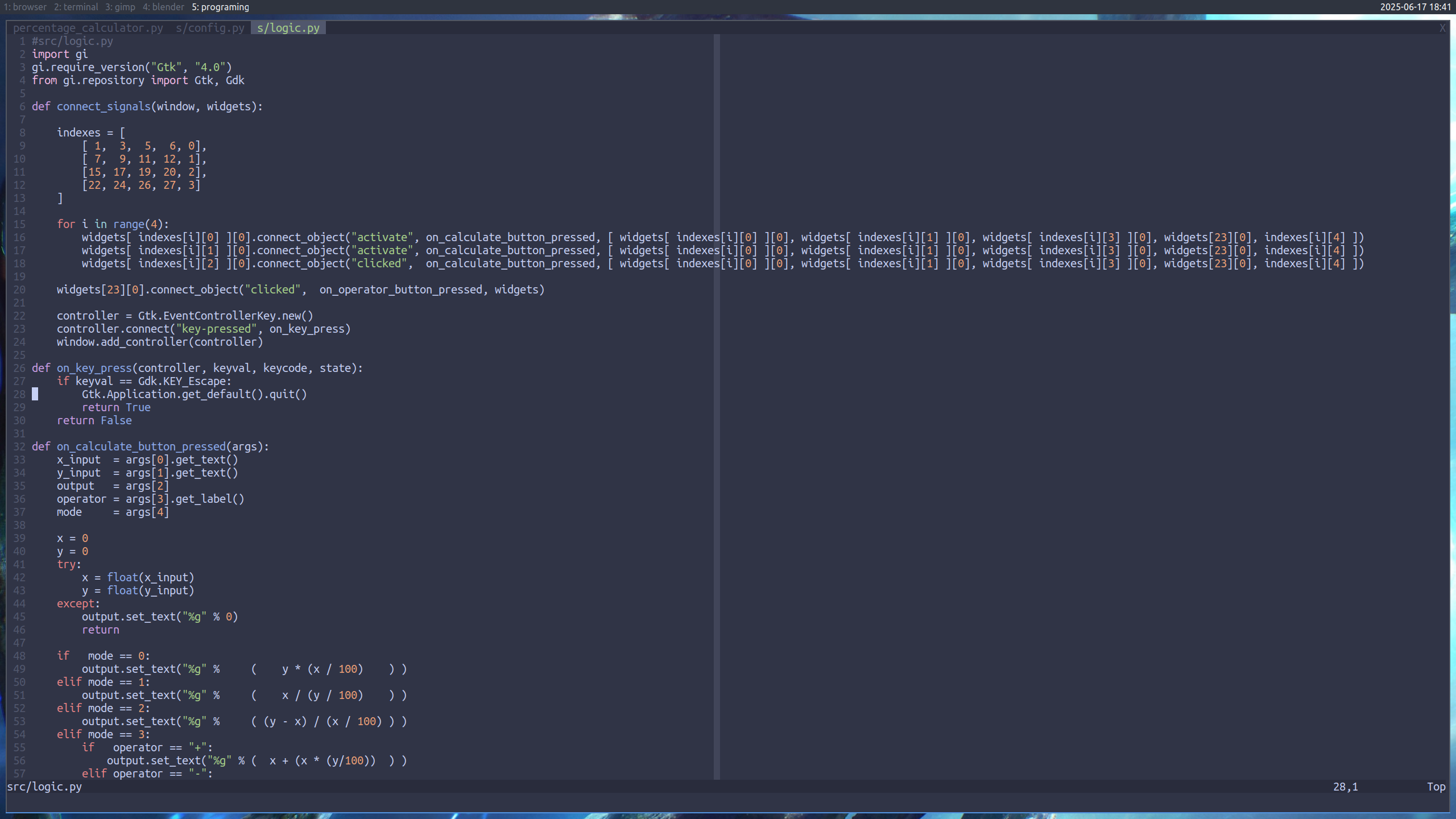Click 'y = 0' on line 40
The width and height of the screenshot is (1456, 819).
pyautogui.click(x=72, y=551)
